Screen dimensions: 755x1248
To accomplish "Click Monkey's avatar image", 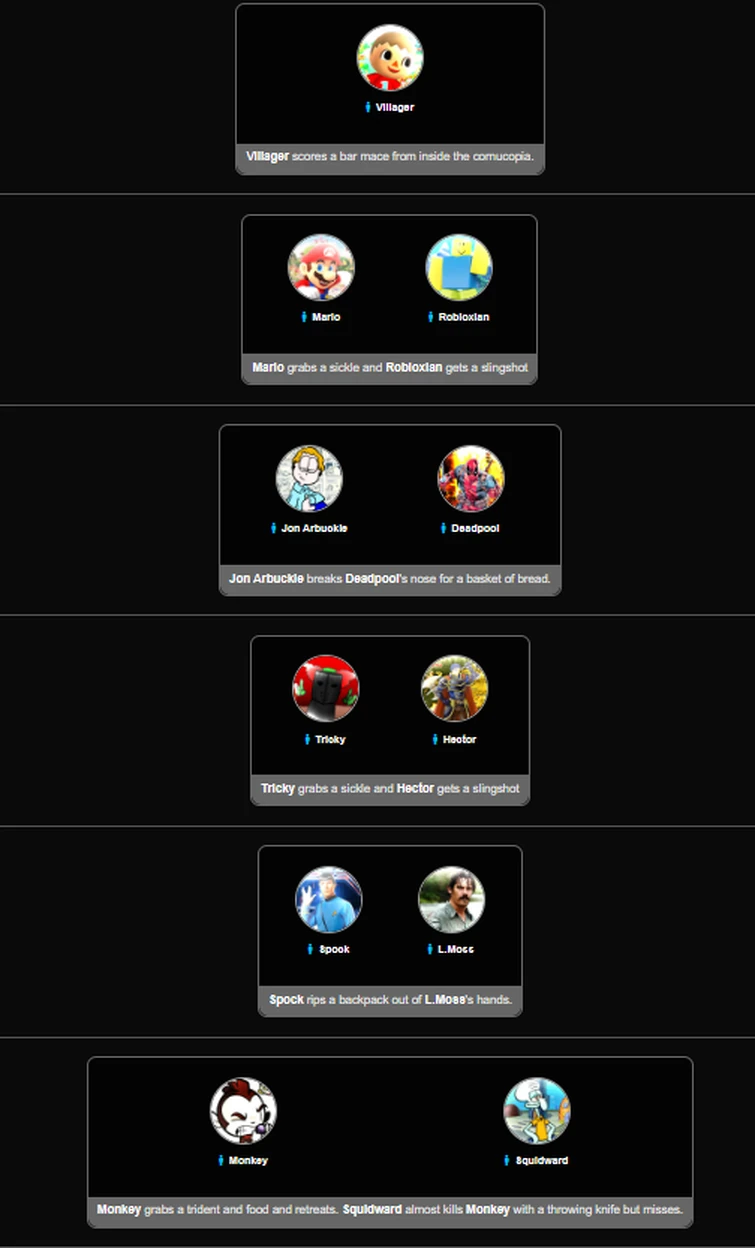I will coord(243,1111).
